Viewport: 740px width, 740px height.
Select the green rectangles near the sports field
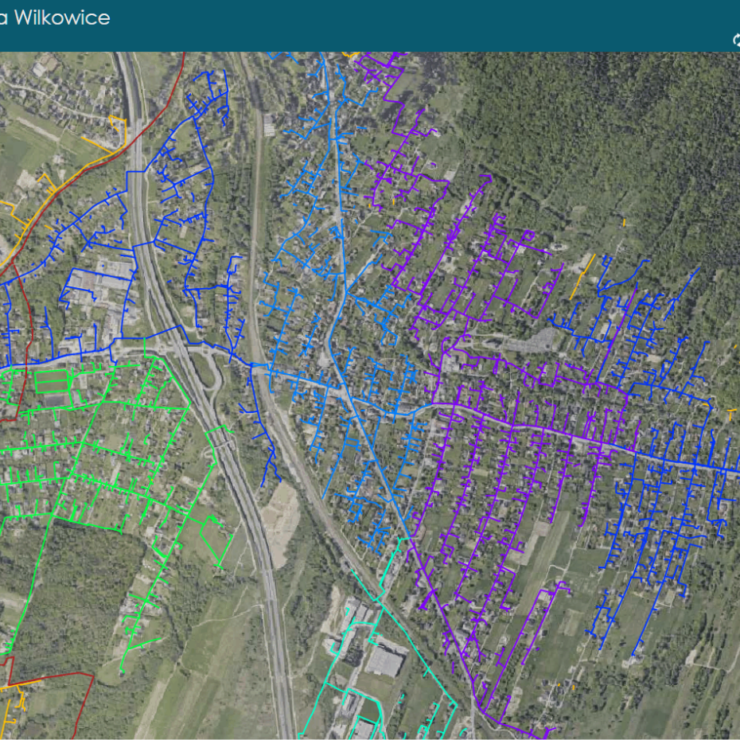[x=50, y=382]
